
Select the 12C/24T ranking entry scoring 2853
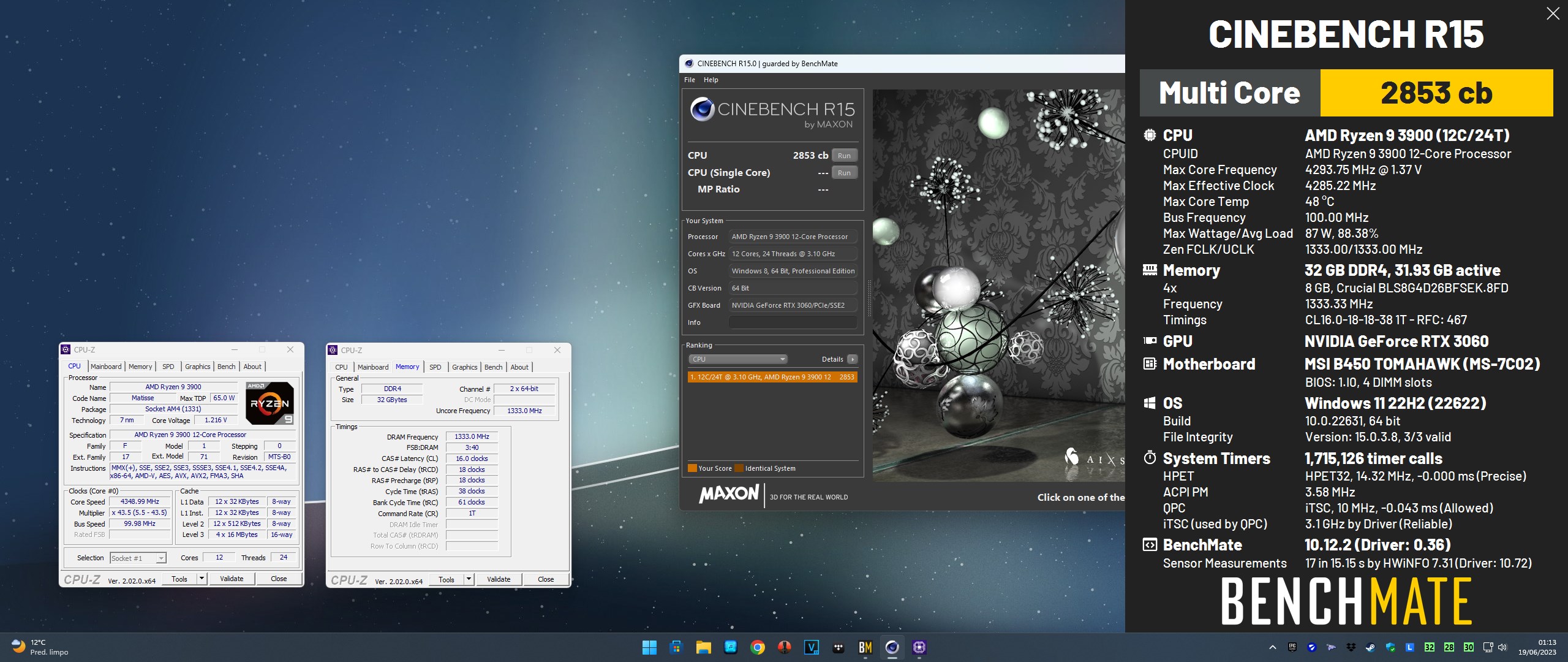pos(772,377)
